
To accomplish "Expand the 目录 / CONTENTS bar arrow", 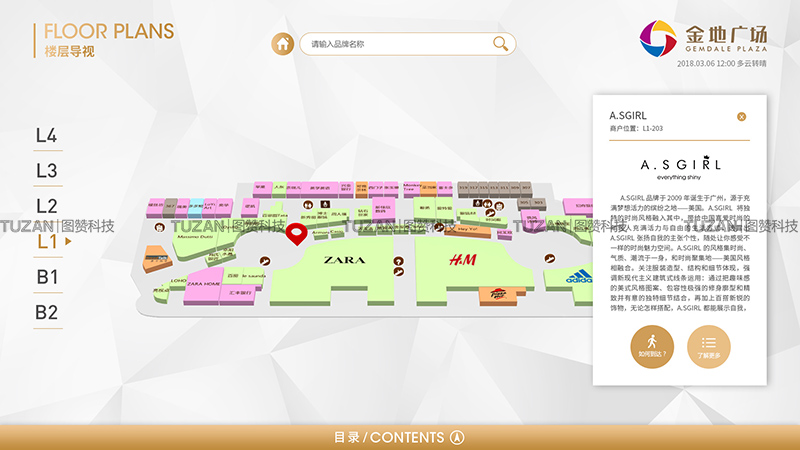I will tap(457, 437).
